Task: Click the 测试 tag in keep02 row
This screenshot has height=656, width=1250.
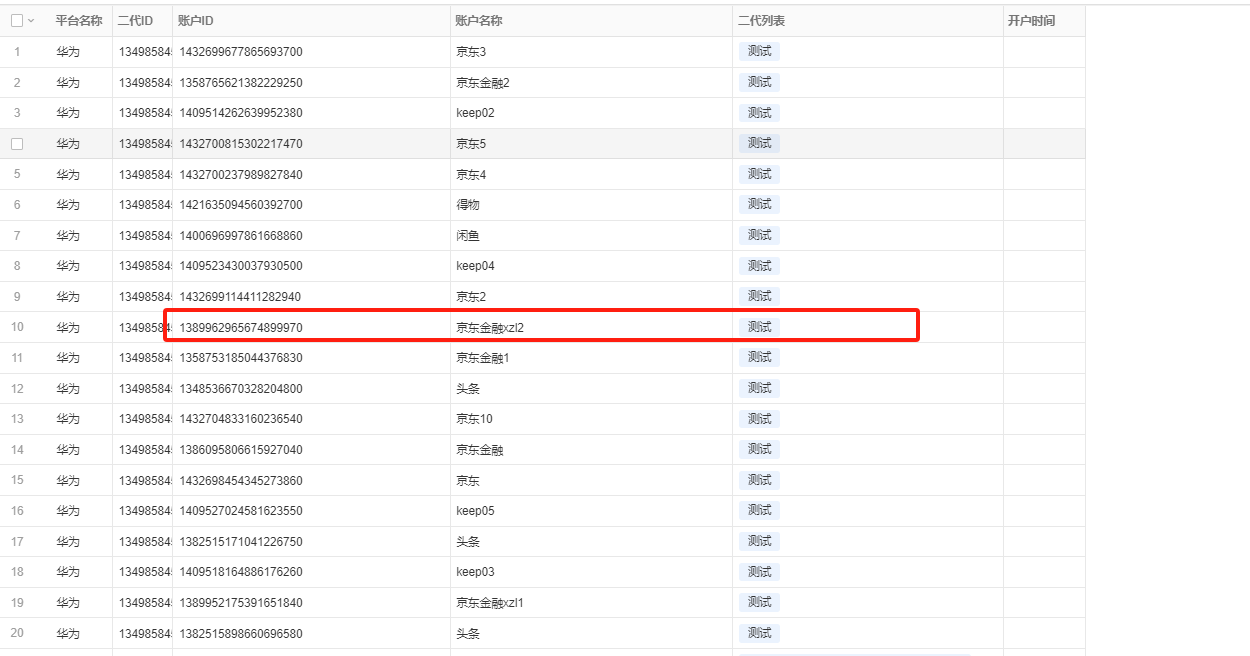Action: (759, 112)
